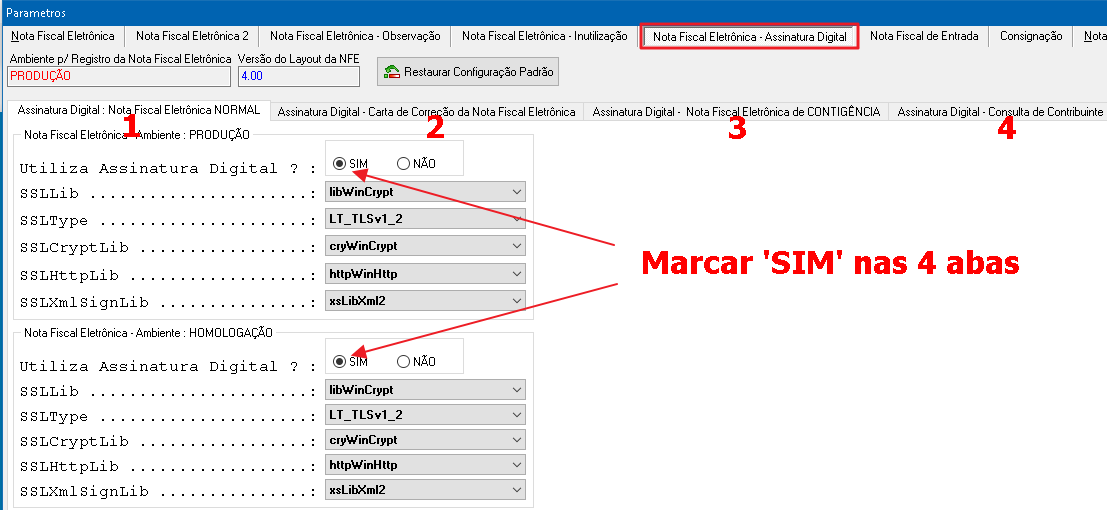Image resolution: width=1107 pixels, height=510 pixels.
Task: Open Carta de Correção sub-tab
Action: click(426, 112)
